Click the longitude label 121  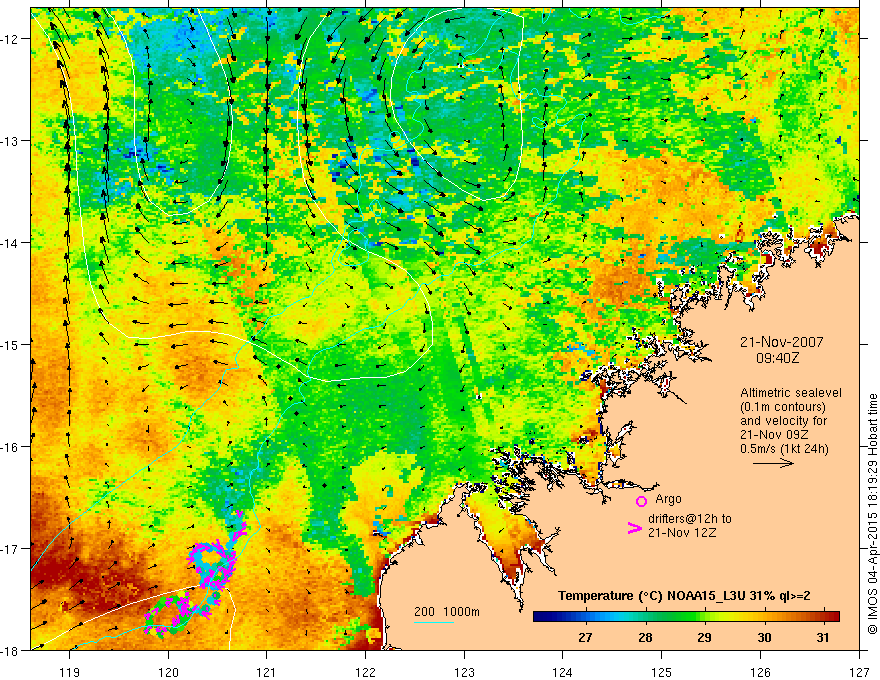pyautogui.click(x=267, y=672)
